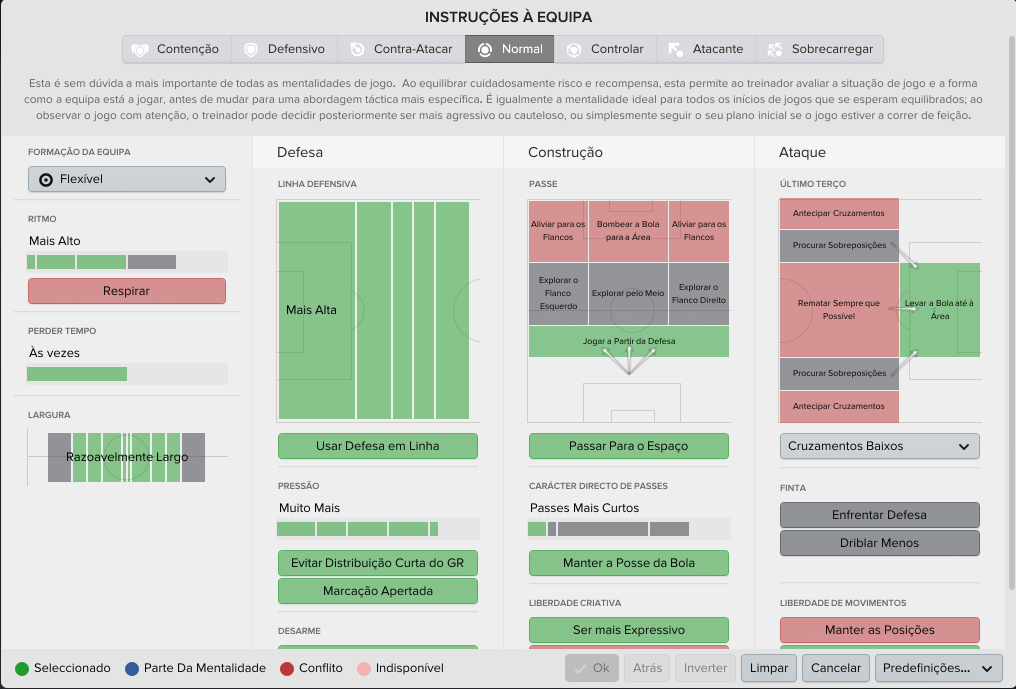Click the Controlar mentality icon
This screenshot has width=1016, height=689.
[x=574, y=50]
